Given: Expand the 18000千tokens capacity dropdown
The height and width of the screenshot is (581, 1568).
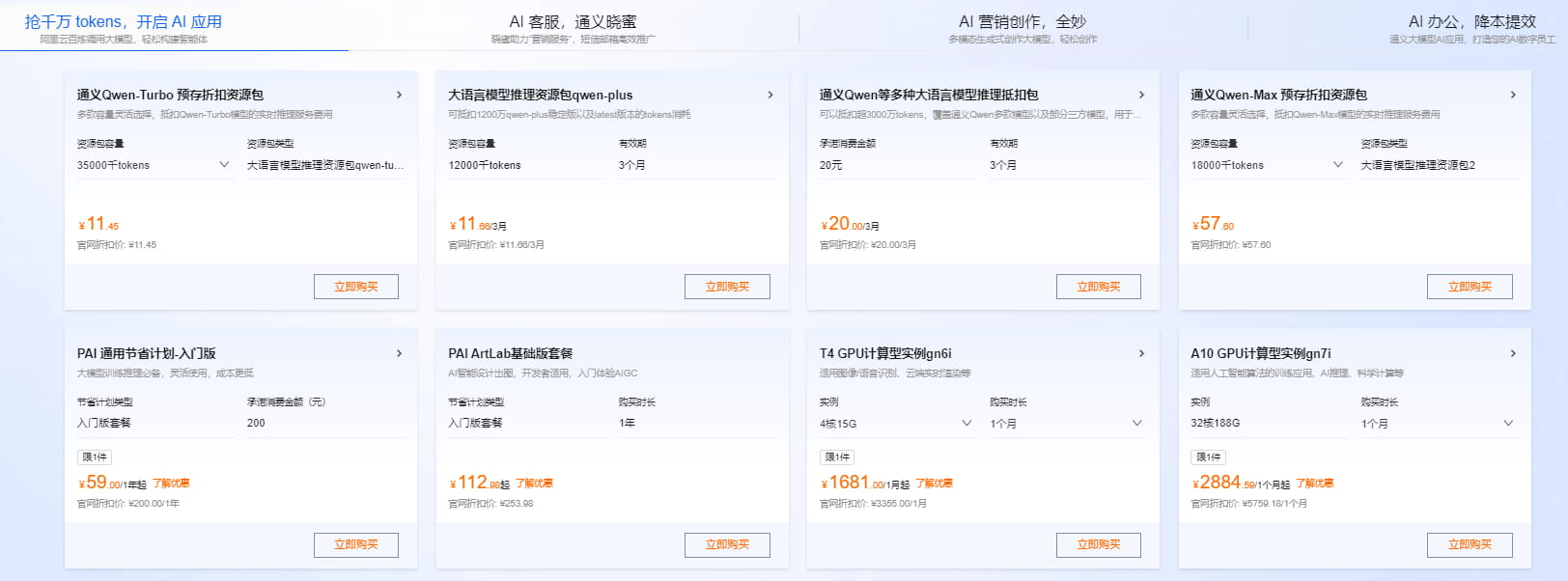Looking at the screenshot, I should [x=1268, y=165].
